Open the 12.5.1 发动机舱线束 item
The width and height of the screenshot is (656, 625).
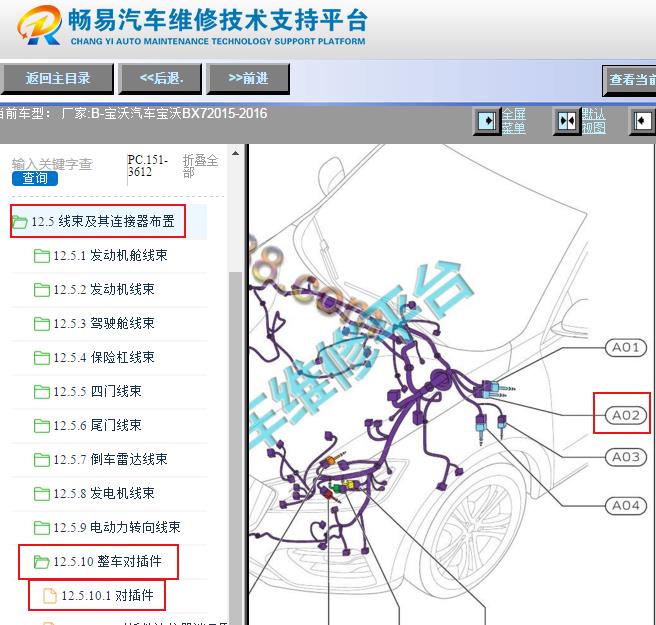pos(110,255)
